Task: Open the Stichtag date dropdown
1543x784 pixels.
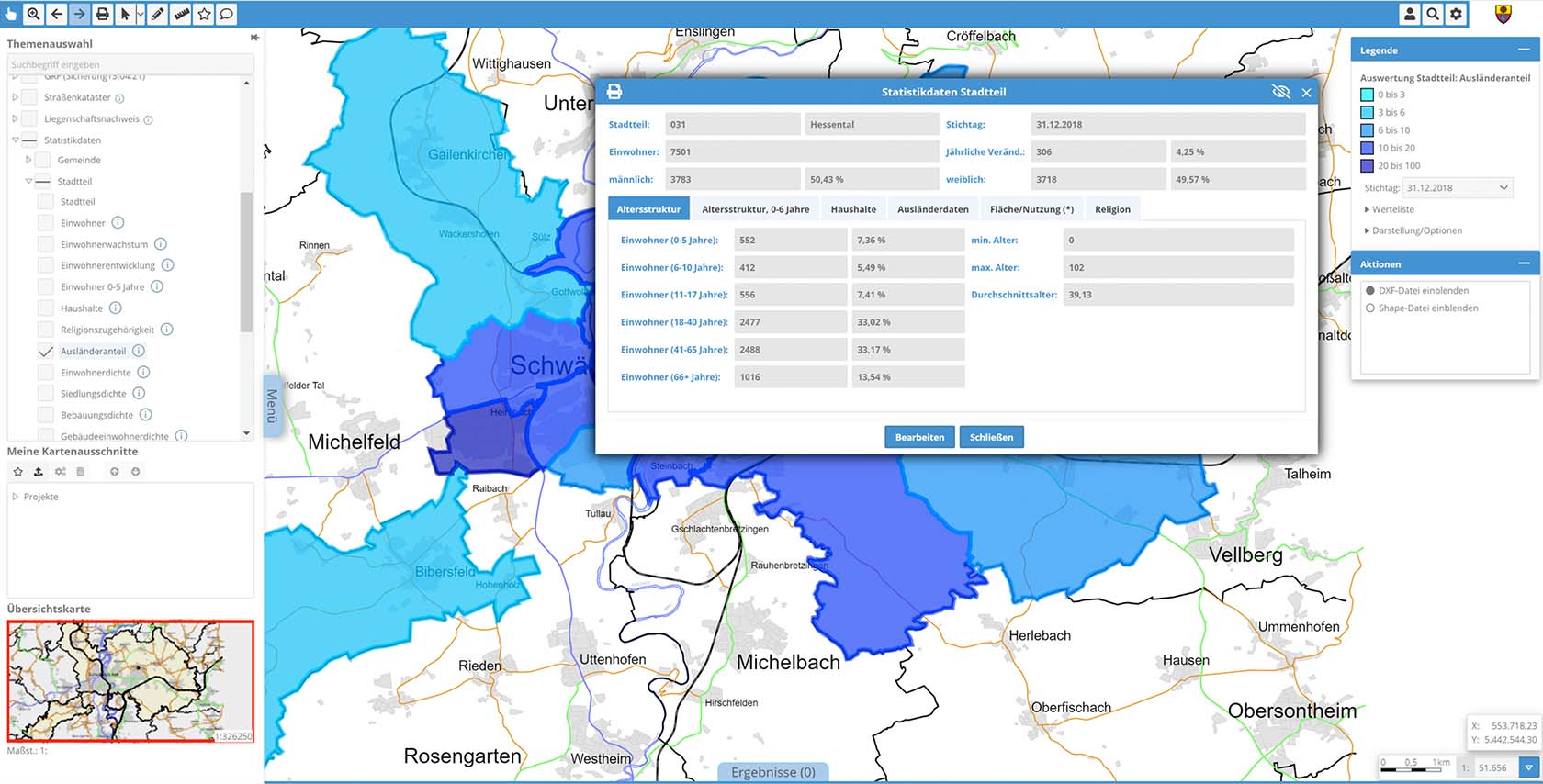Action: tap(1458, 188)
